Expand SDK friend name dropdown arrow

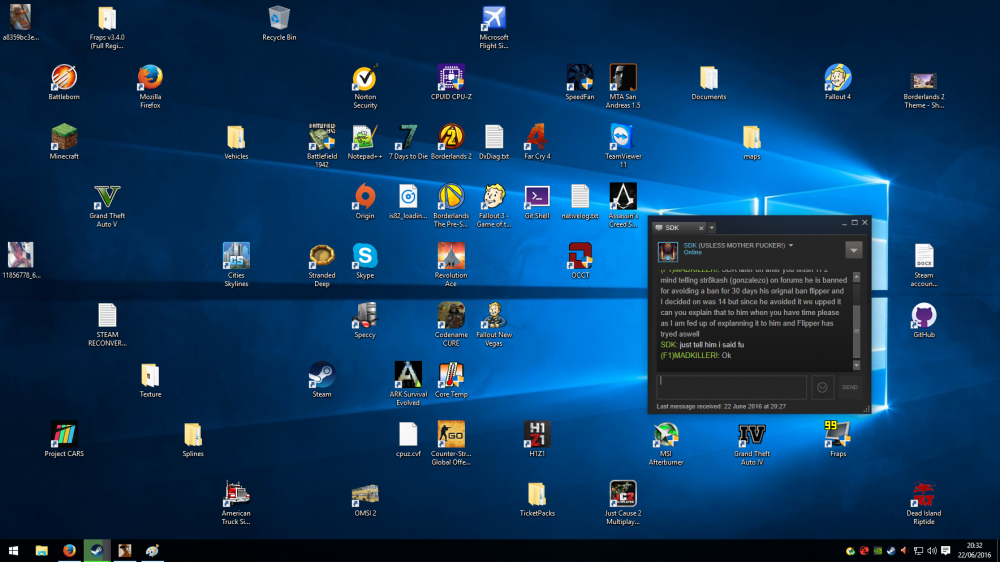click(x=791, y=246)
